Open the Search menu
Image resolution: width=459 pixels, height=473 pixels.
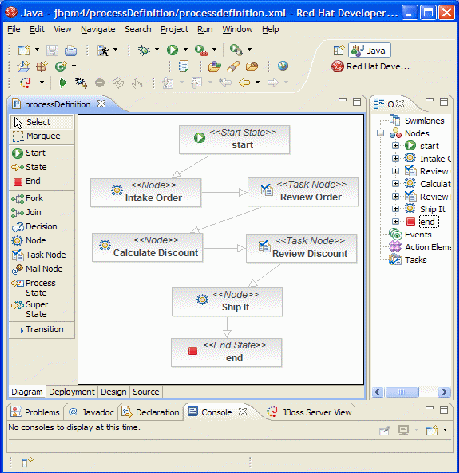[138, 29]
